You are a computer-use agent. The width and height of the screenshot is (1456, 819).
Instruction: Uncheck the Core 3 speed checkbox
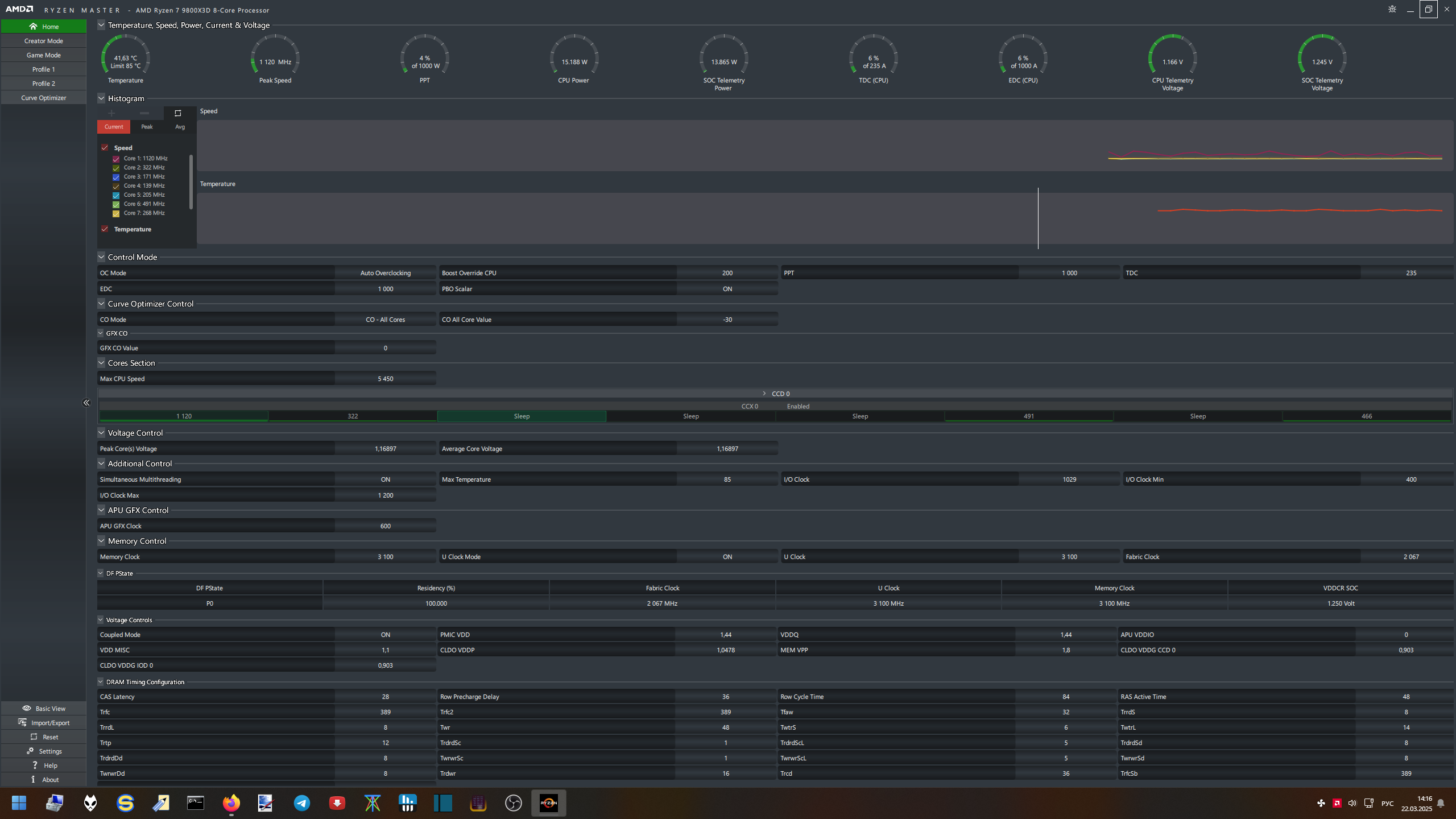pyautogui.click(x=116, y=177)
